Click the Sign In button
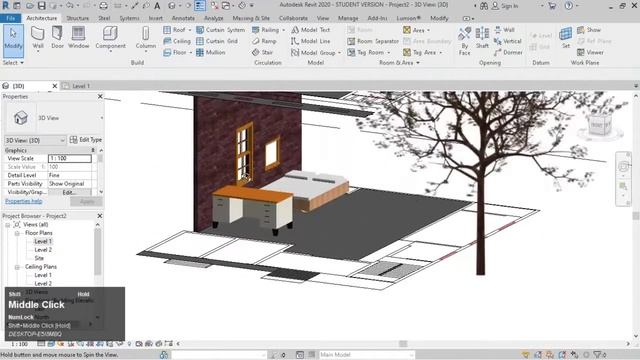Screen dimensions: 640x360 click(x=504, y=6)
